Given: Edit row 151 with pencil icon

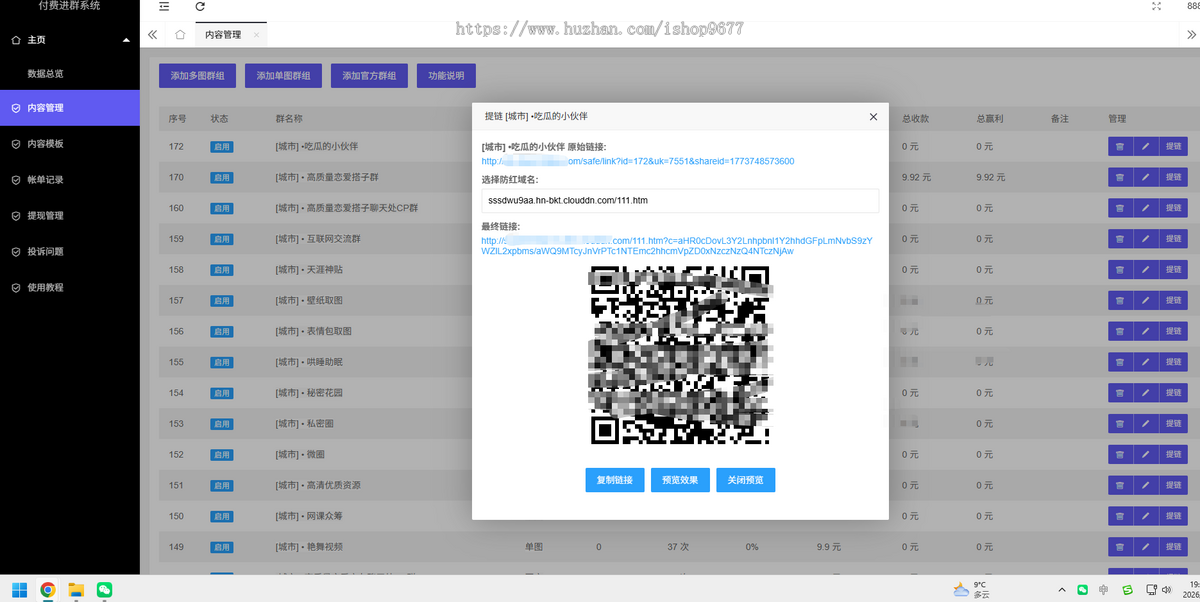Looking at the screenshot, I should 1146,485.
